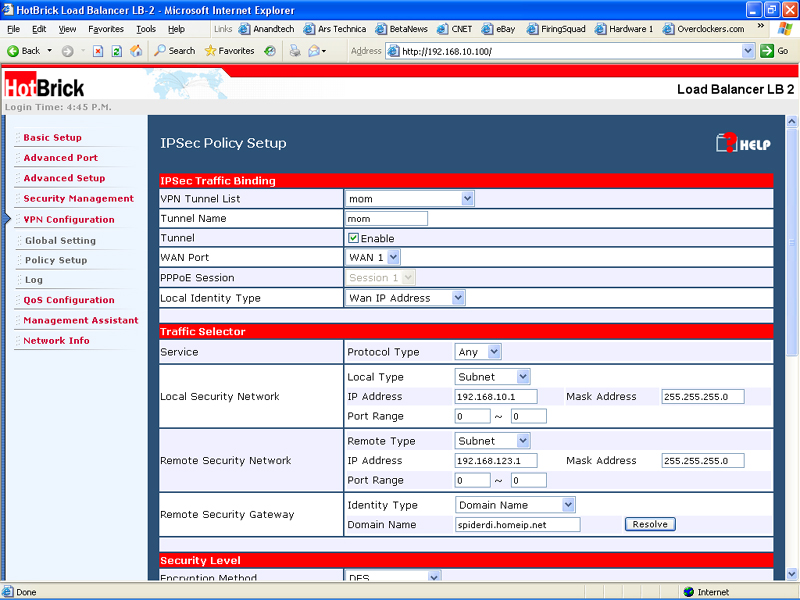Viewport: 800px width, 600px height.
Task: Go to Basic Setup in sidebar
Action: (53, 137)
